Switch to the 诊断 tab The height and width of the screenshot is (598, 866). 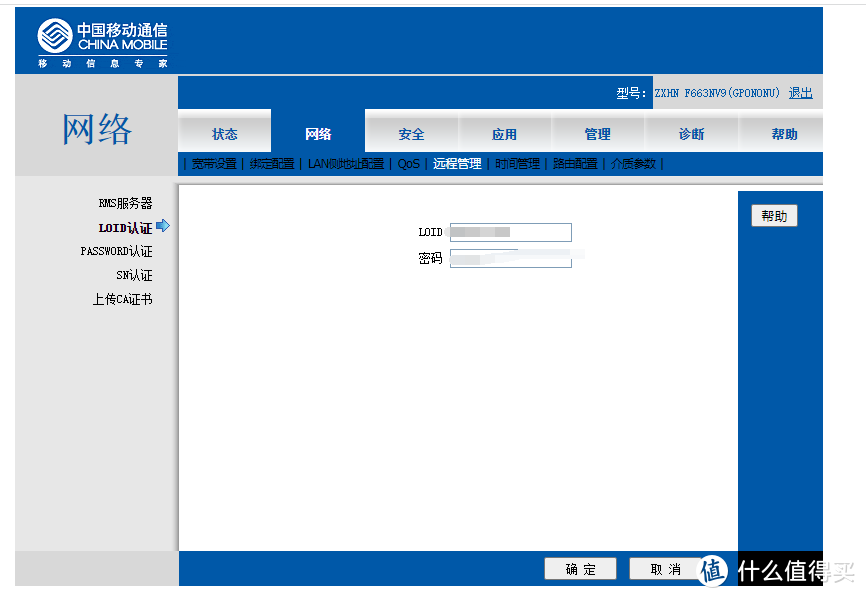(x=690, y=133)
